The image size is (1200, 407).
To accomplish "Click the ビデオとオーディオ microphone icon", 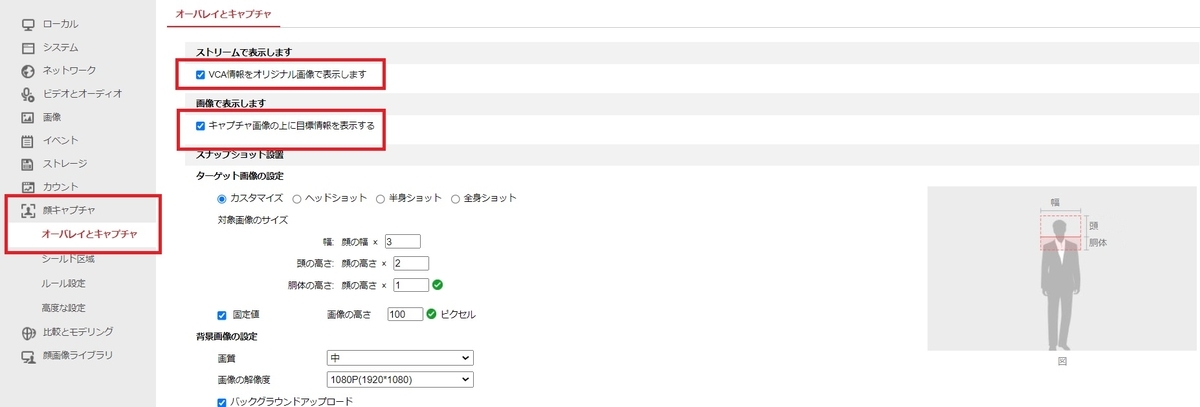I will coord(28,94).
